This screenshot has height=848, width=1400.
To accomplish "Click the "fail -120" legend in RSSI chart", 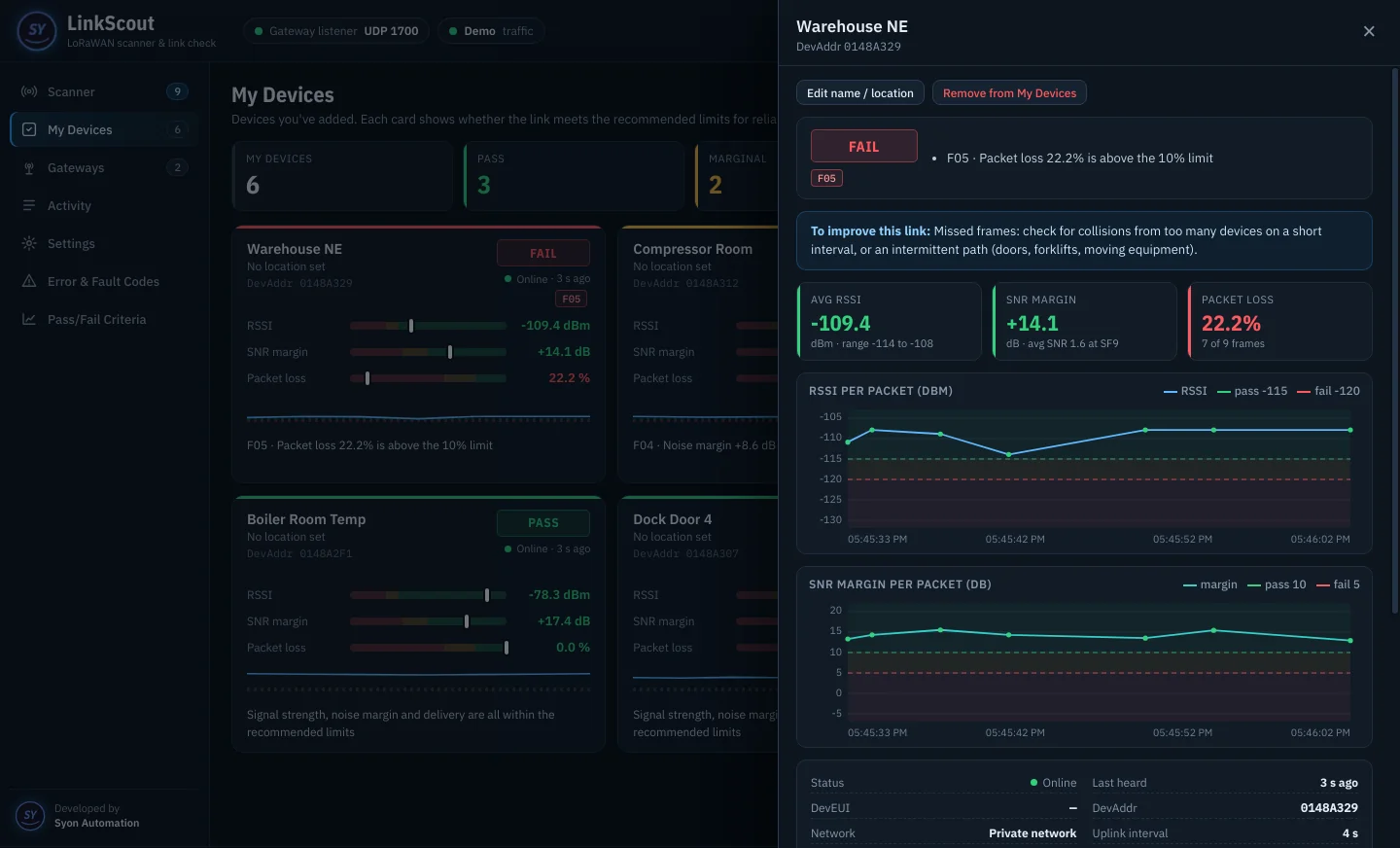I will tap(1329, 391).
